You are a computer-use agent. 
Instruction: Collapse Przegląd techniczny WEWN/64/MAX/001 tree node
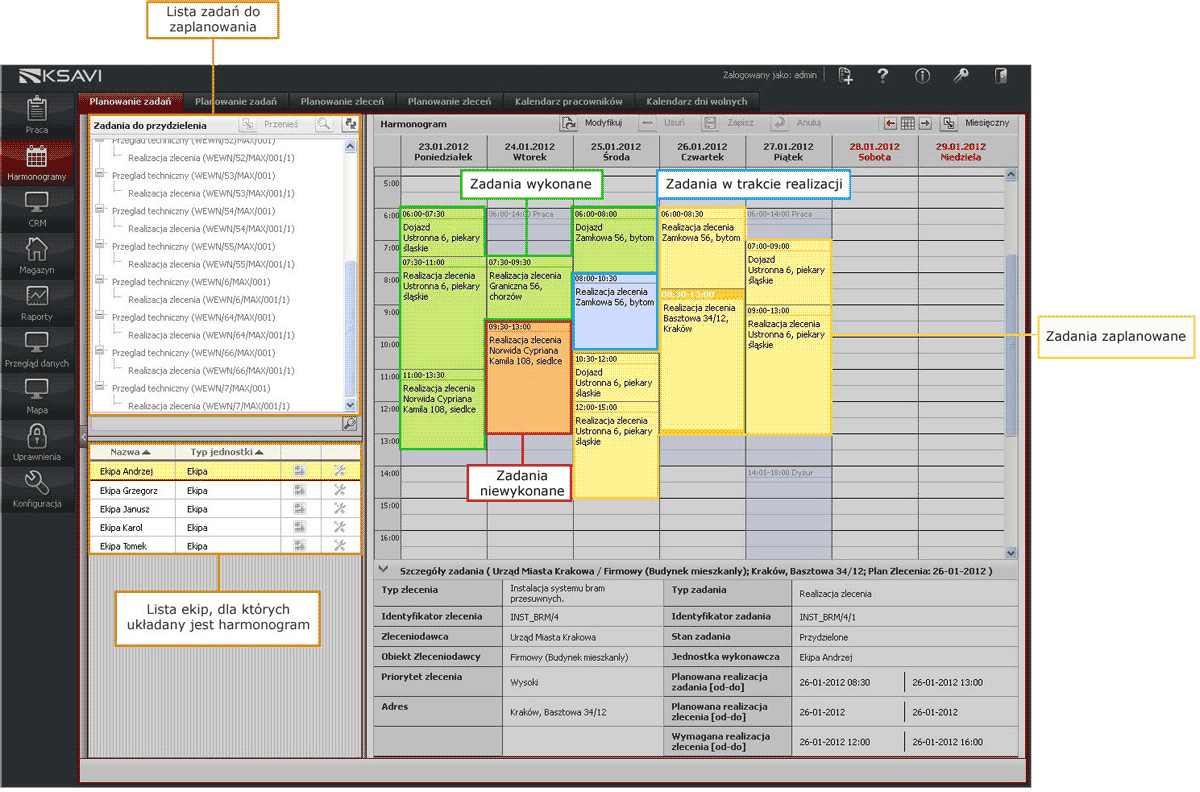point(99,317)
